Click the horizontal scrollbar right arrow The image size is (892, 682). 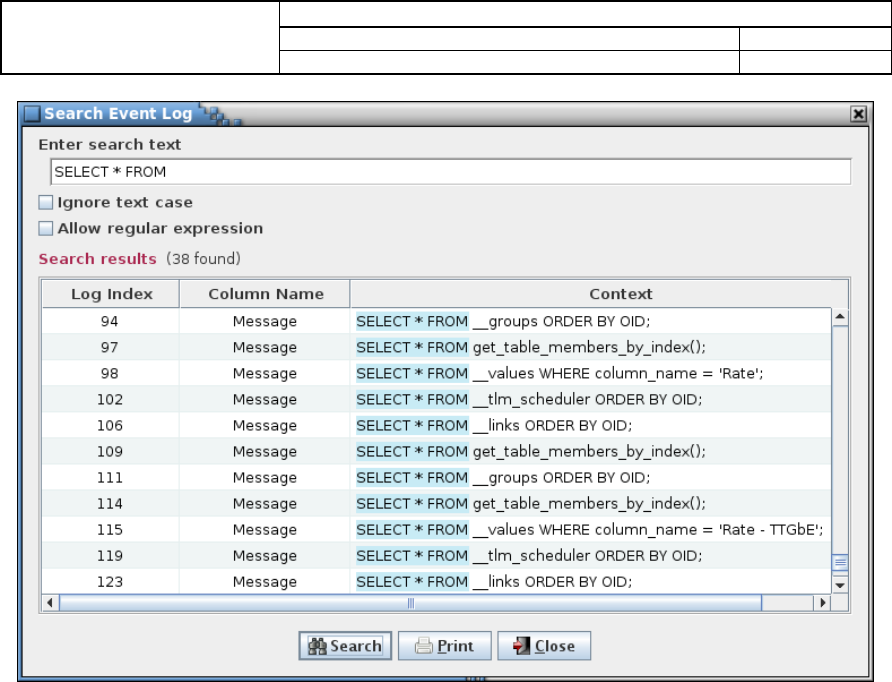coord(822,603)
